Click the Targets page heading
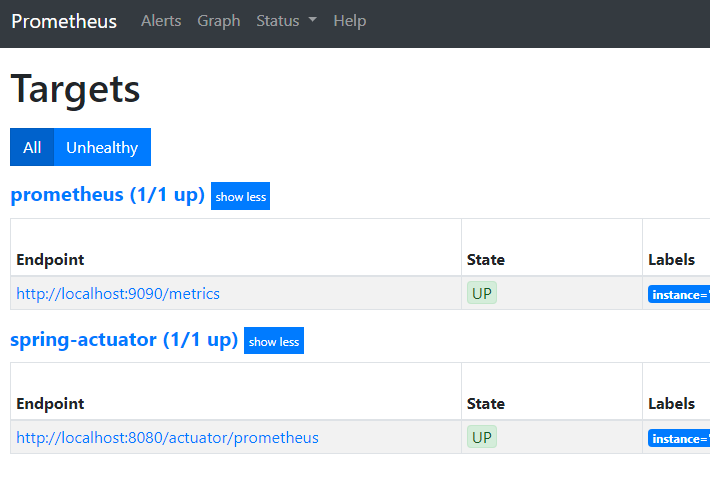 pyautogui.click(x=76, y=89)
